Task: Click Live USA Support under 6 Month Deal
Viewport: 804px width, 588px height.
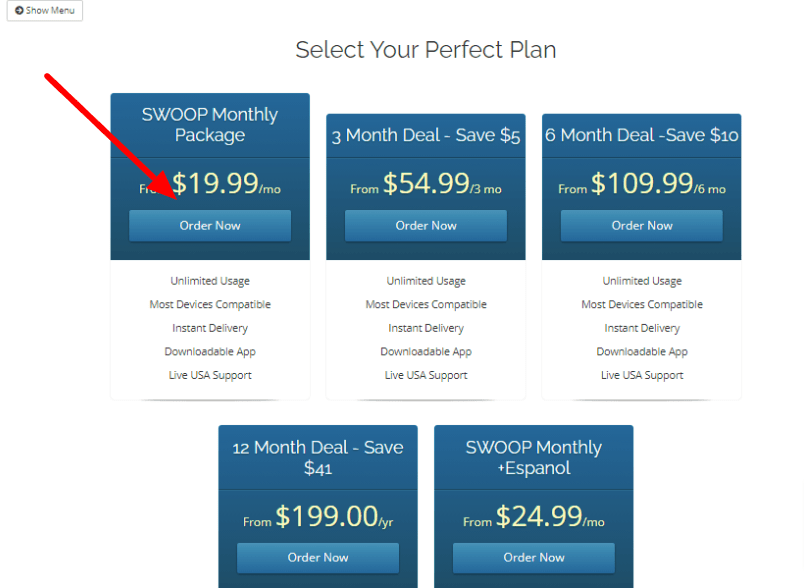Action: [x=642, y=375]
